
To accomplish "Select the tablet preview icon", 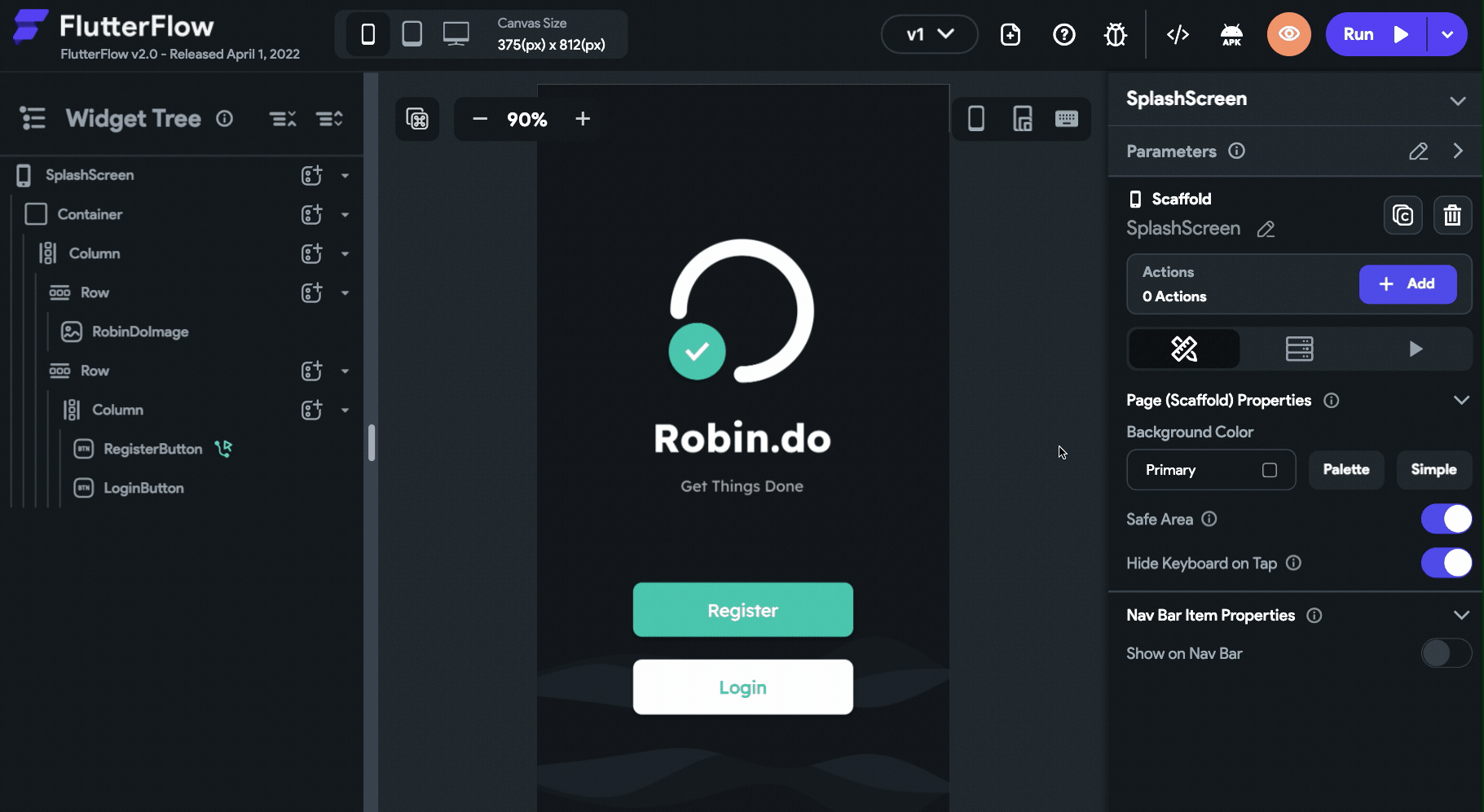I will (x=412, y=33).
